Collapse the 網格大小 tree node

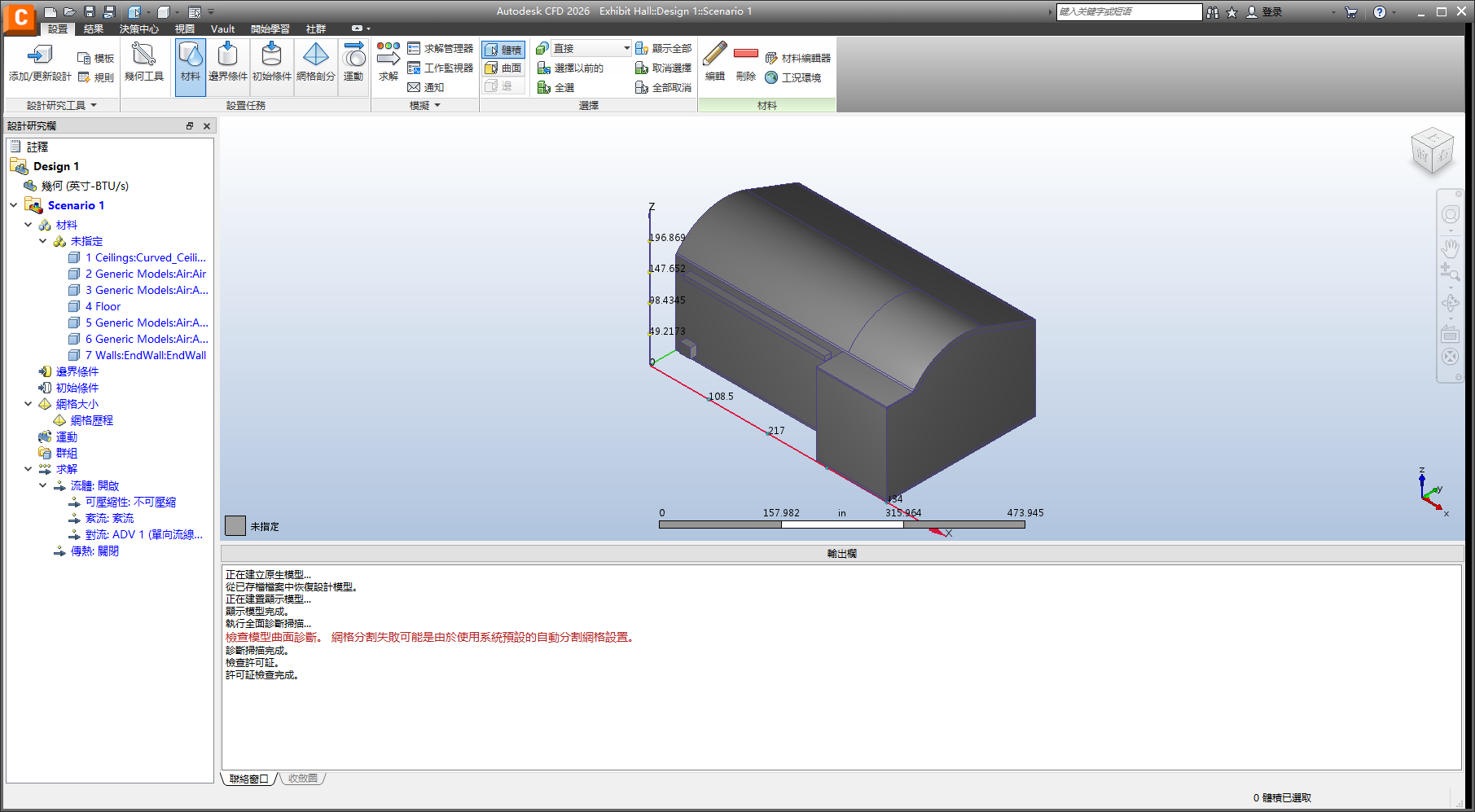[x=28, y=404]
